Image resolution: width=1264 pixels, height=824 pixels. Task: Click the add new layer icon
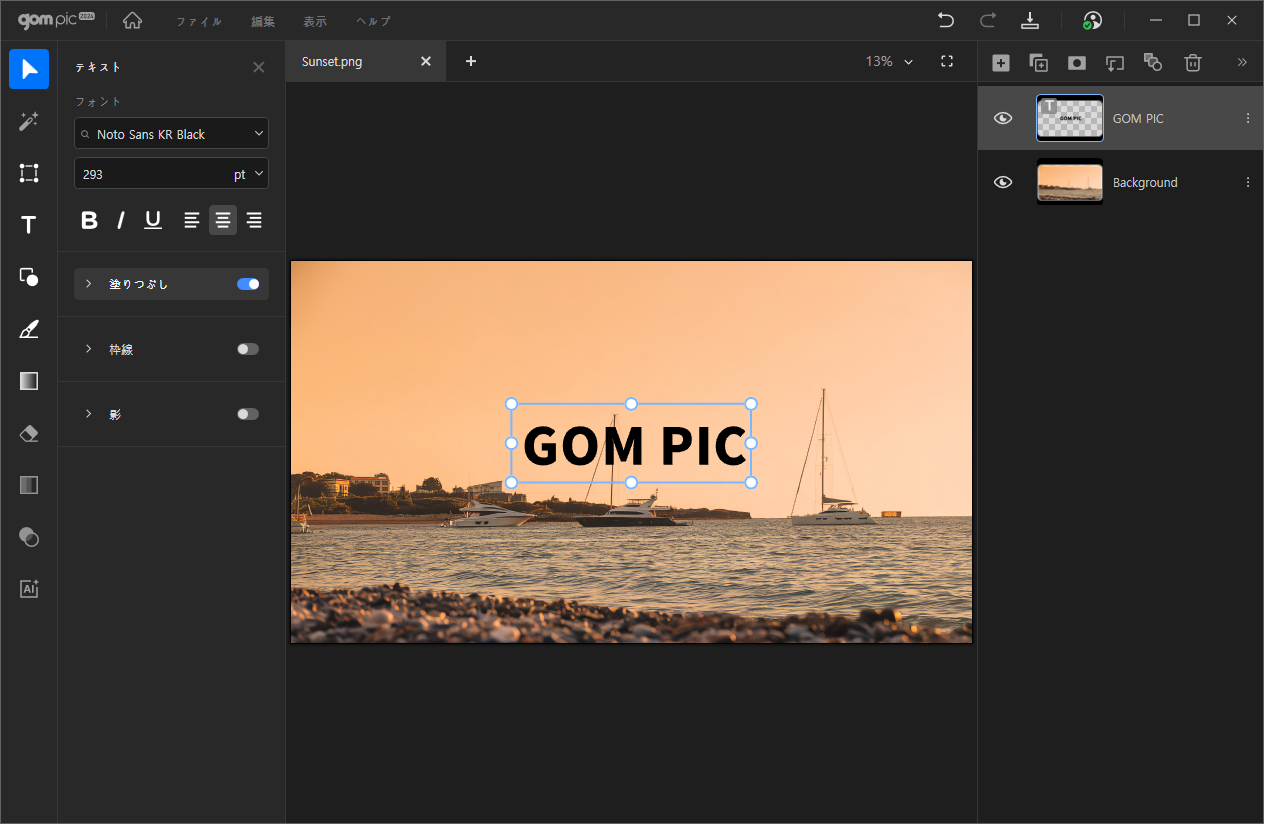[1000, 63]
